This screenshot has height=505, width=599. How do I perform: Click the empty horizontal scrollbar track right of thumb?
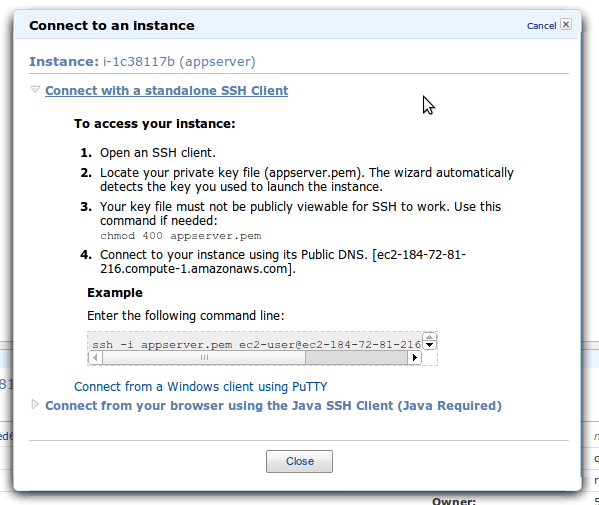coord(356,358)
